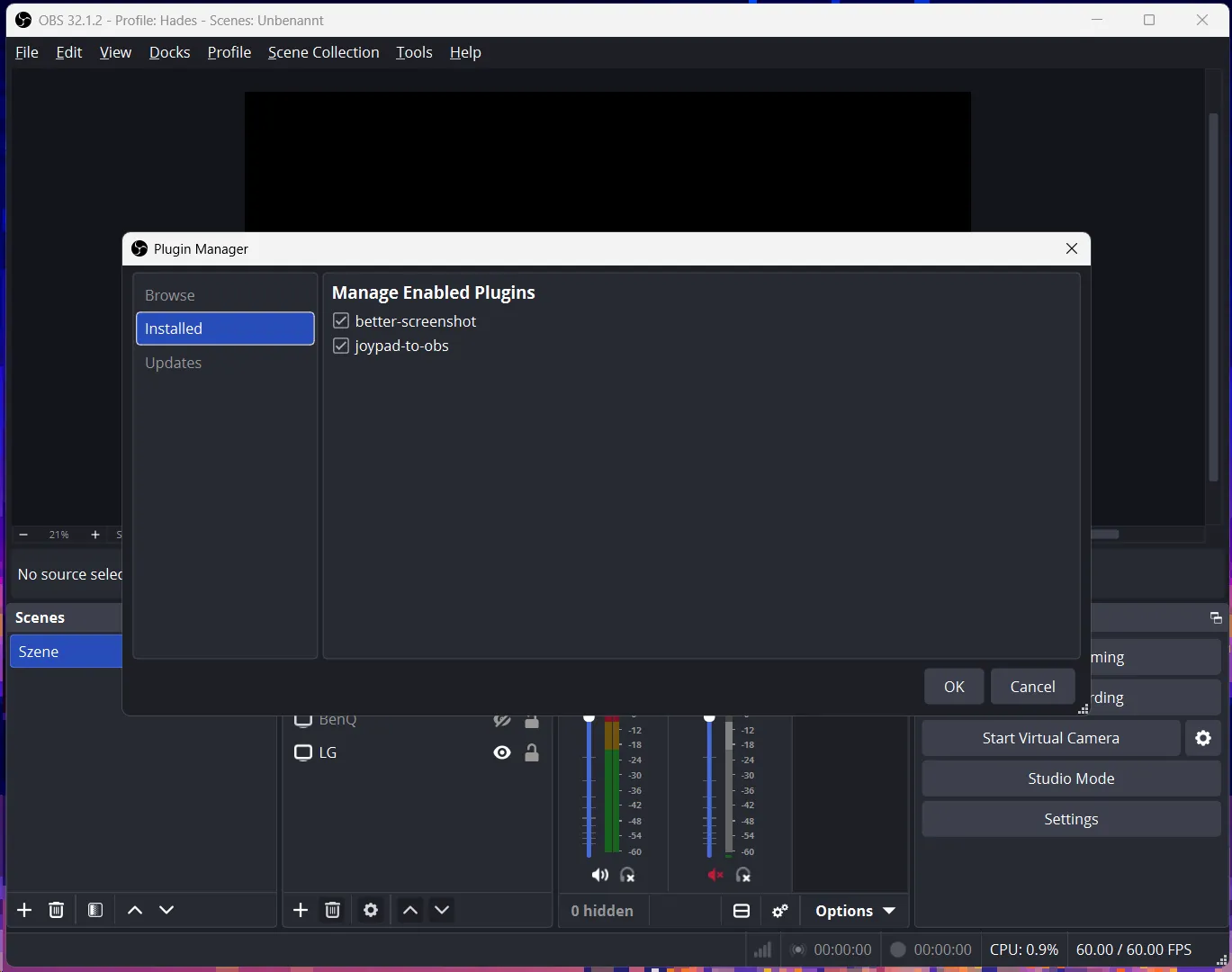Open OBS Settings from the Controls dock

click(1071, 819)
